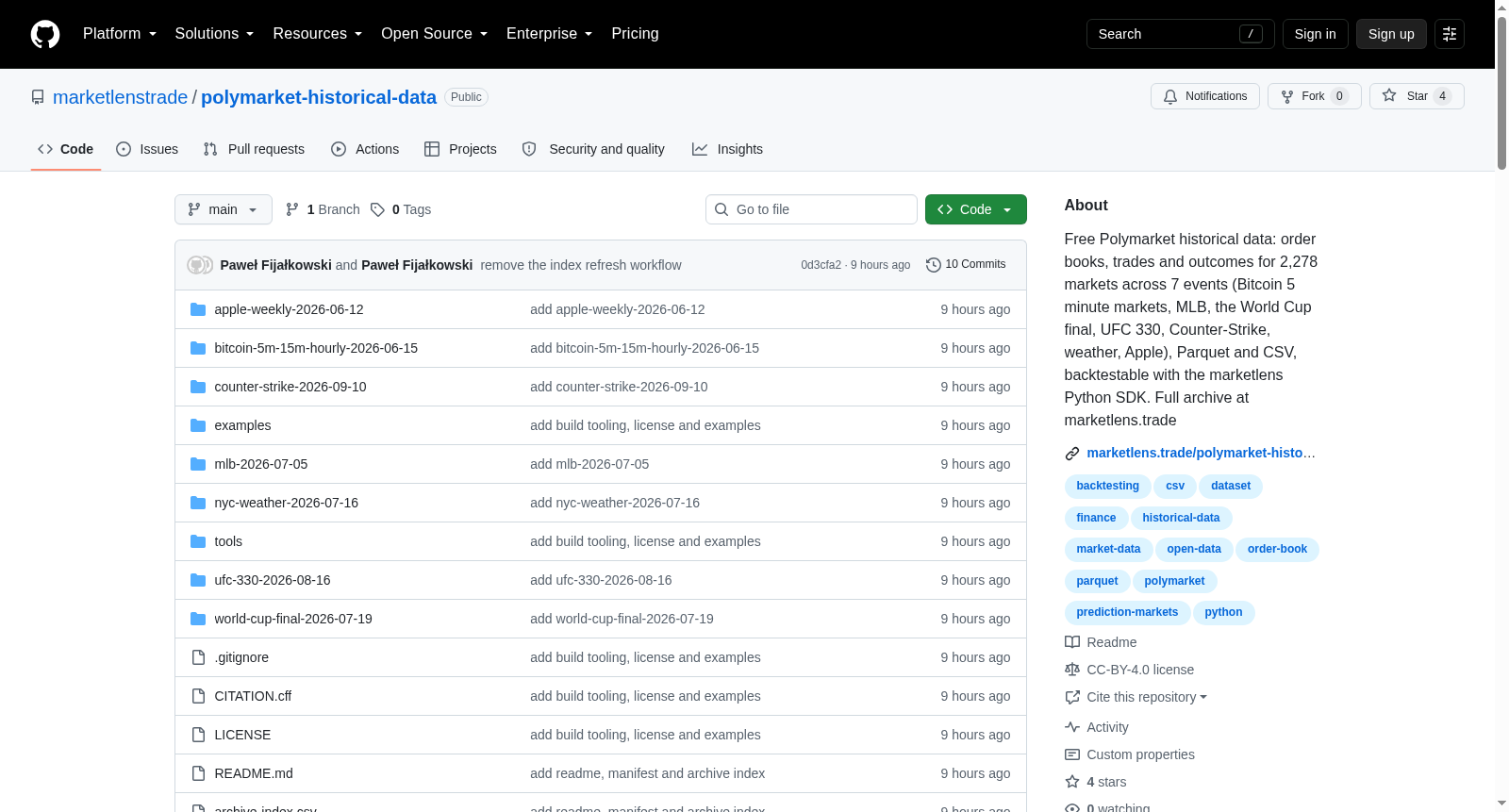
Task: Click the Sign up button
Action: click(1391, 34)
